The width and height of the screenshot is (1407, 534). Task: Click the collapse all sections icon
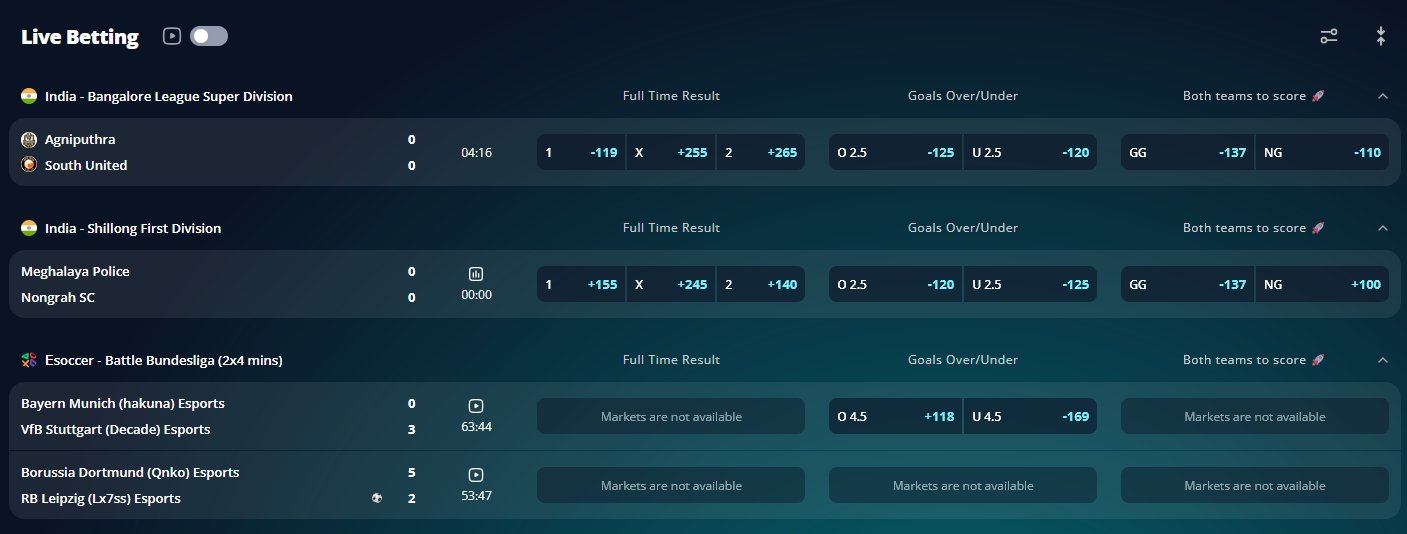pos(1380,36)
